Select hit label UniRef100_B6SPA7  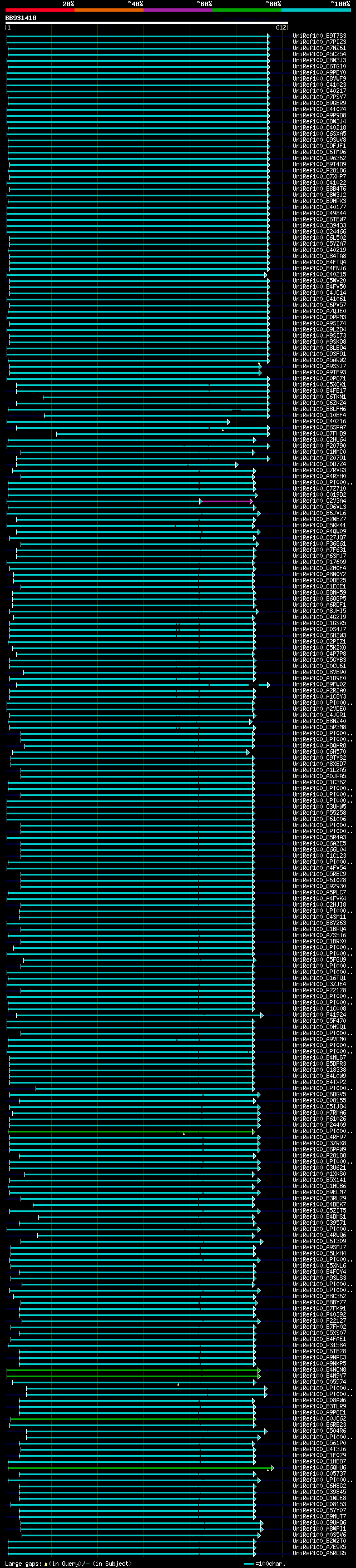tap(319, 427)
